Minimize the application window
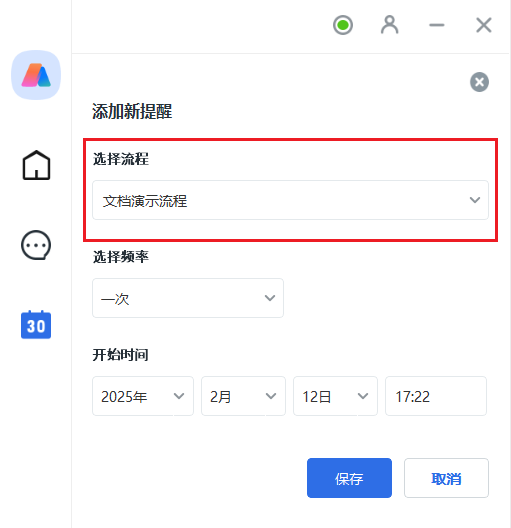511x528 pixels. tap(437, 25)
